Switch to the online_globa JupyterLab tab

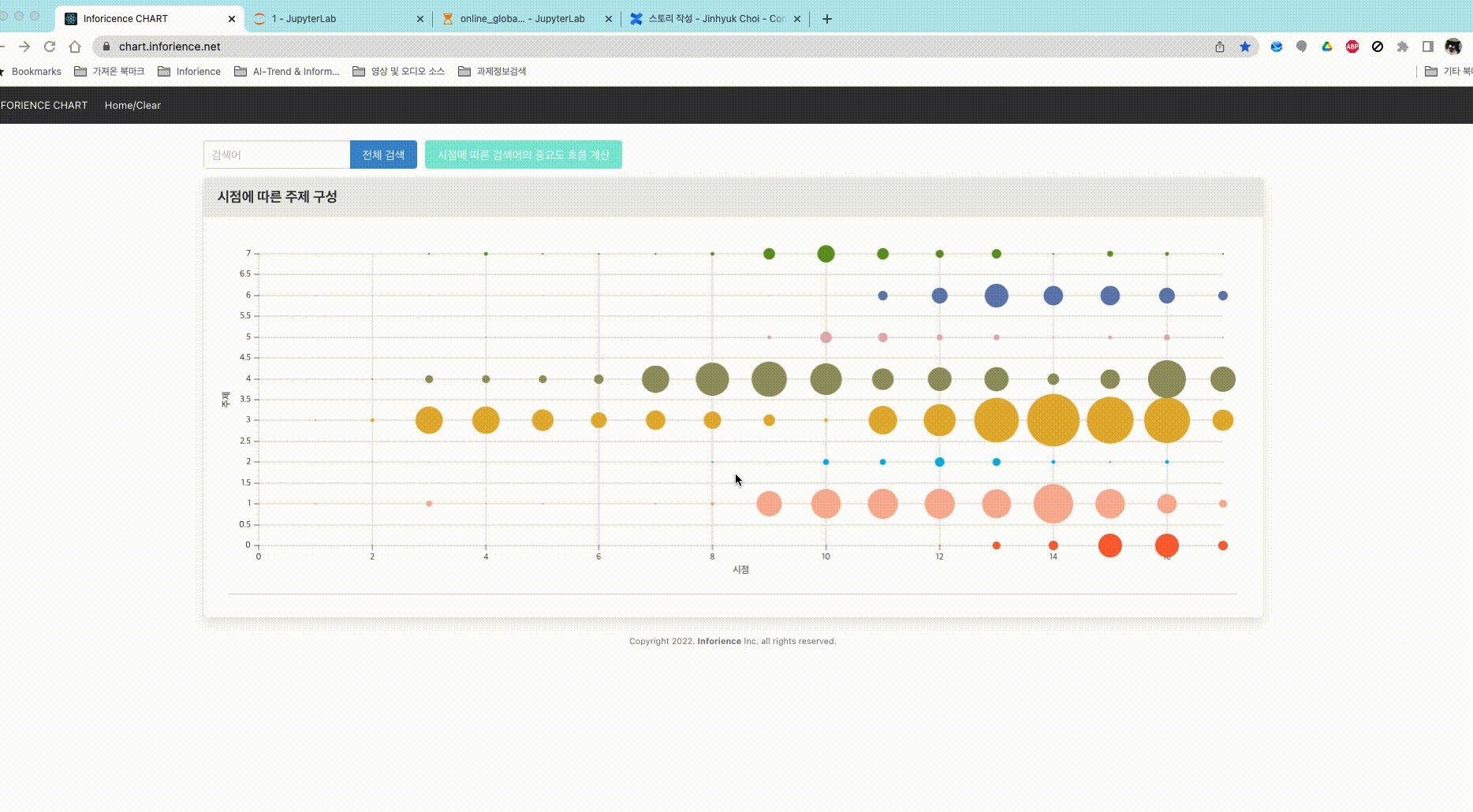pyautogui.click(x=522, y=19)
